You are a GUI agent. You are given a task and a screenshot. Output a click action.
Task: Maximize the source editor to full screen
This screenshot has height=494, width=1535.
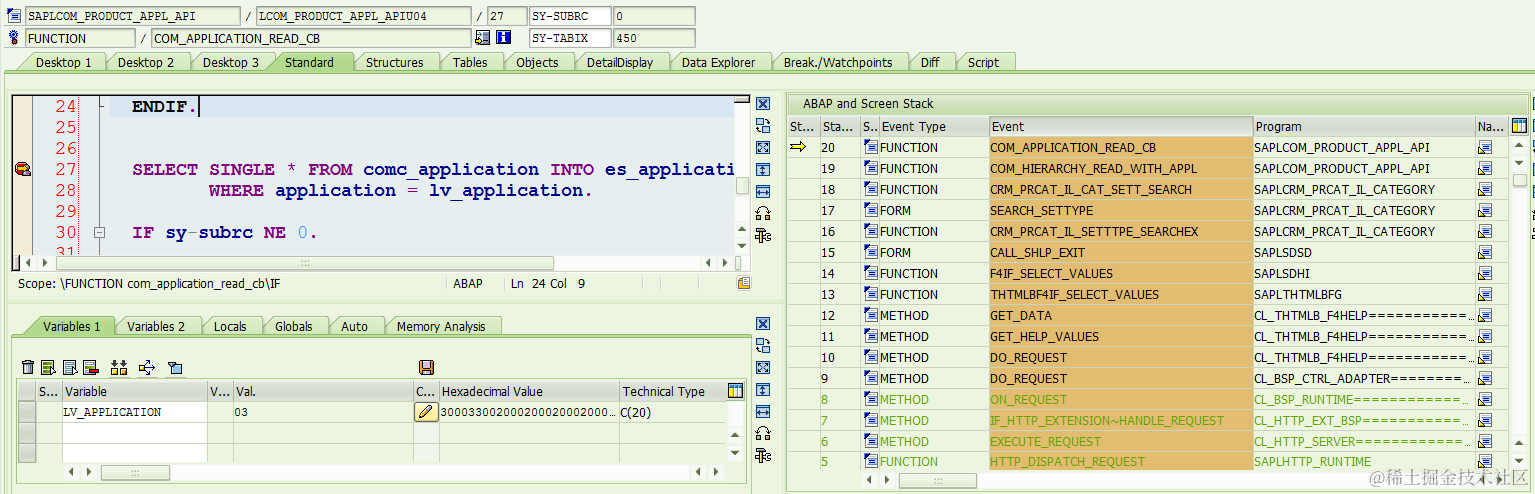pos(763,147)
